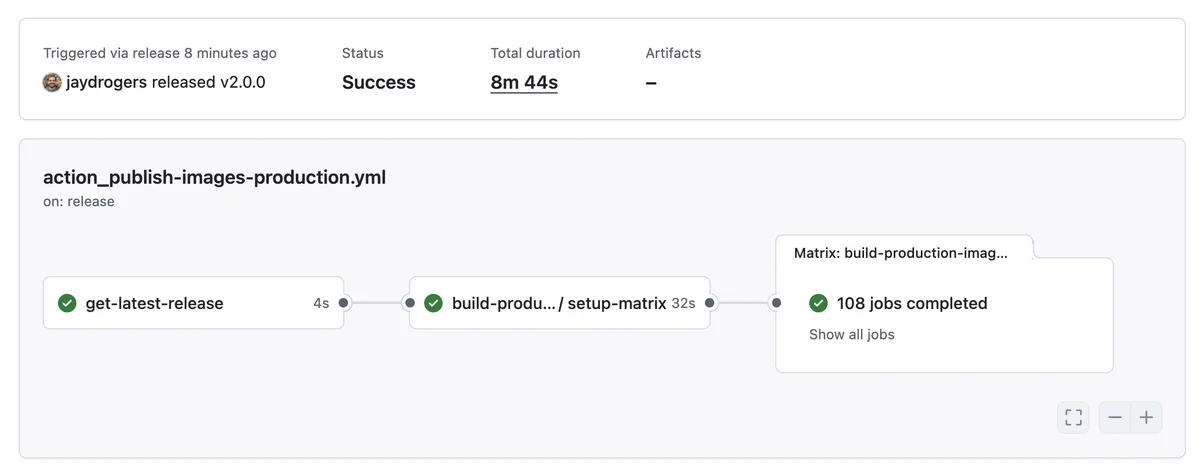Open the build-produ… / setup-matrix job
The width and height of the screenshot is (1200, 475).
click(x=560, y=303)
